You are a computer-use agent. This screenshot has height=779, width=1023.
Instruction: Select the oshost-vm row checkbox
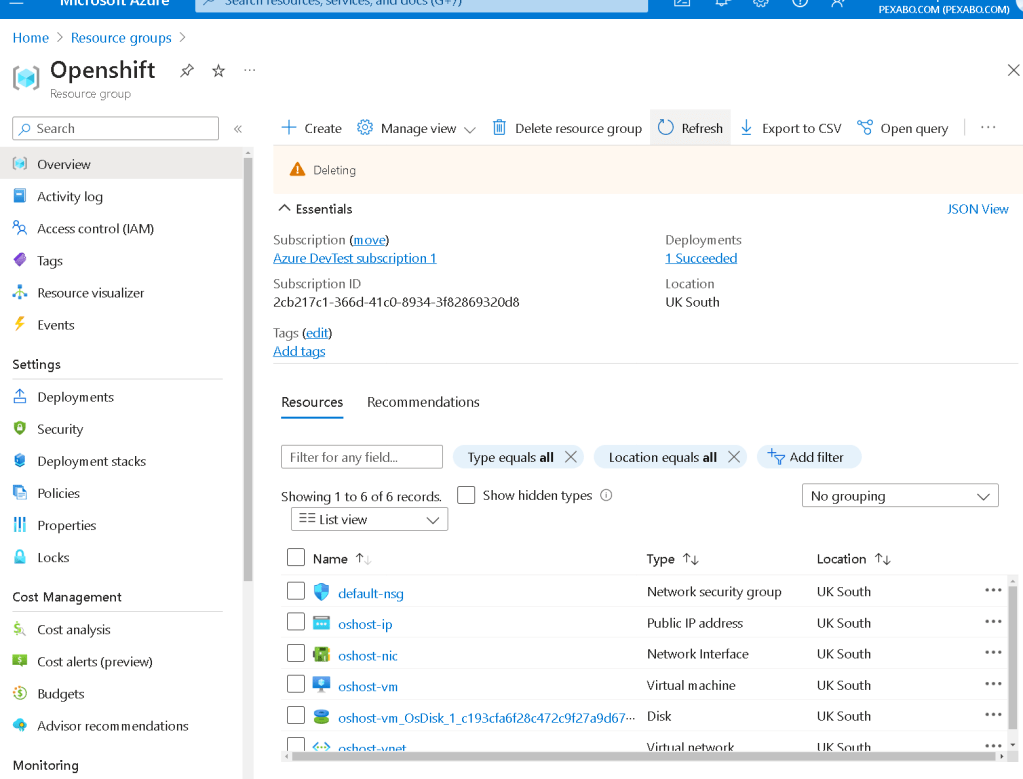[296, 684]
